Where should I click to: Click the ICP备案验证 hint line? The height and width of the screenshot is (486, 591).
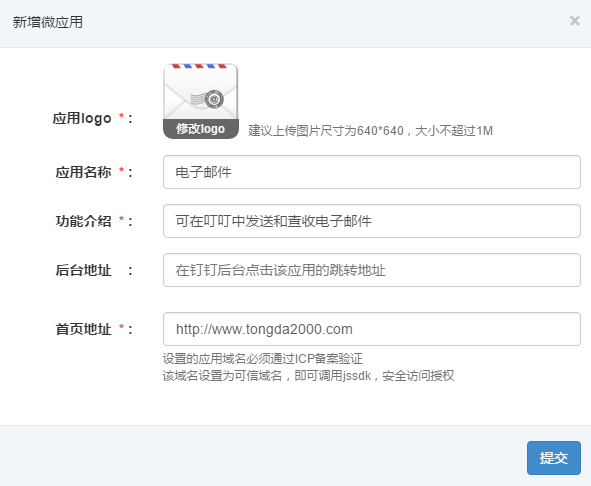coord(262,359)
